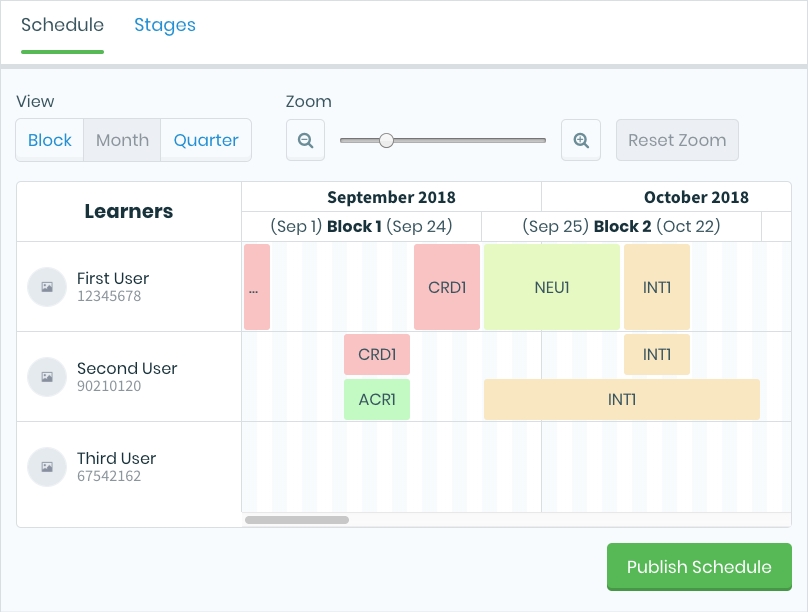Click the zoom slider handle
Screen dimensions: 808x612
pyautogui.click(x=386, y=140)
